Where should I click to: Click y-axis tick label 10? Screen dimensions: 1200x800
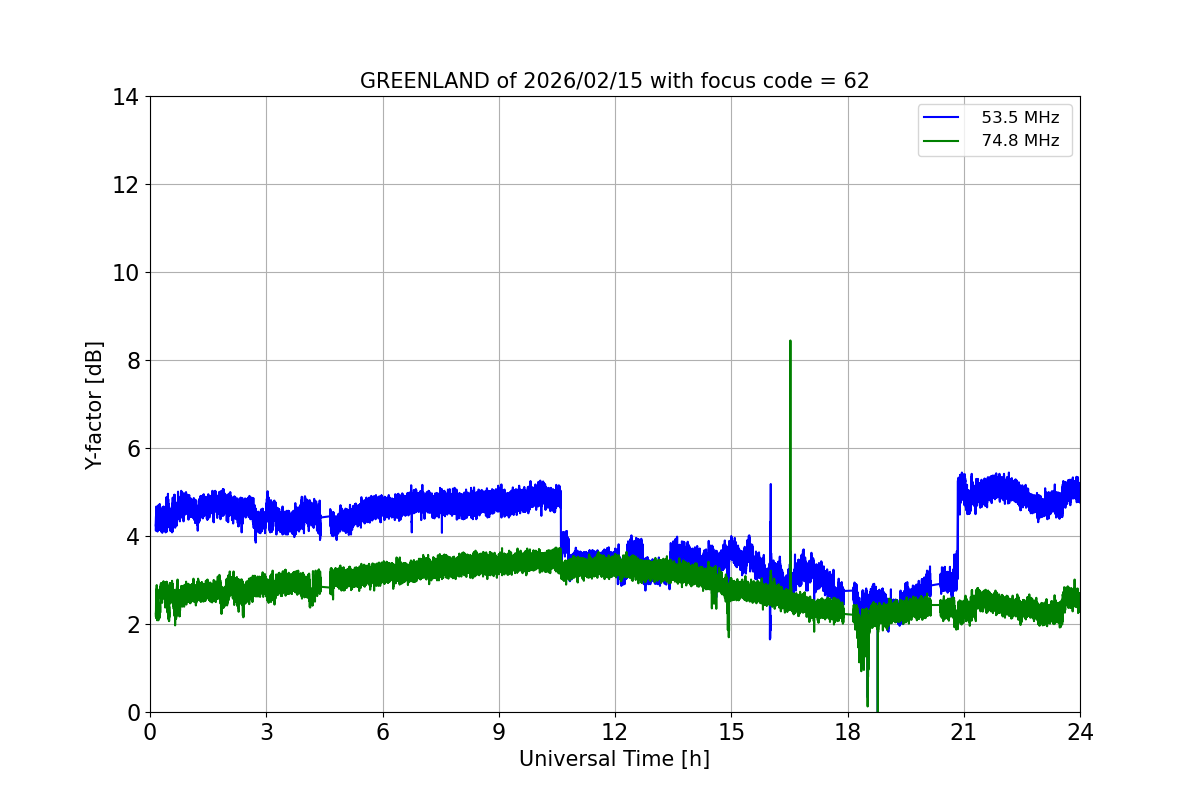(x=126, y=273)
